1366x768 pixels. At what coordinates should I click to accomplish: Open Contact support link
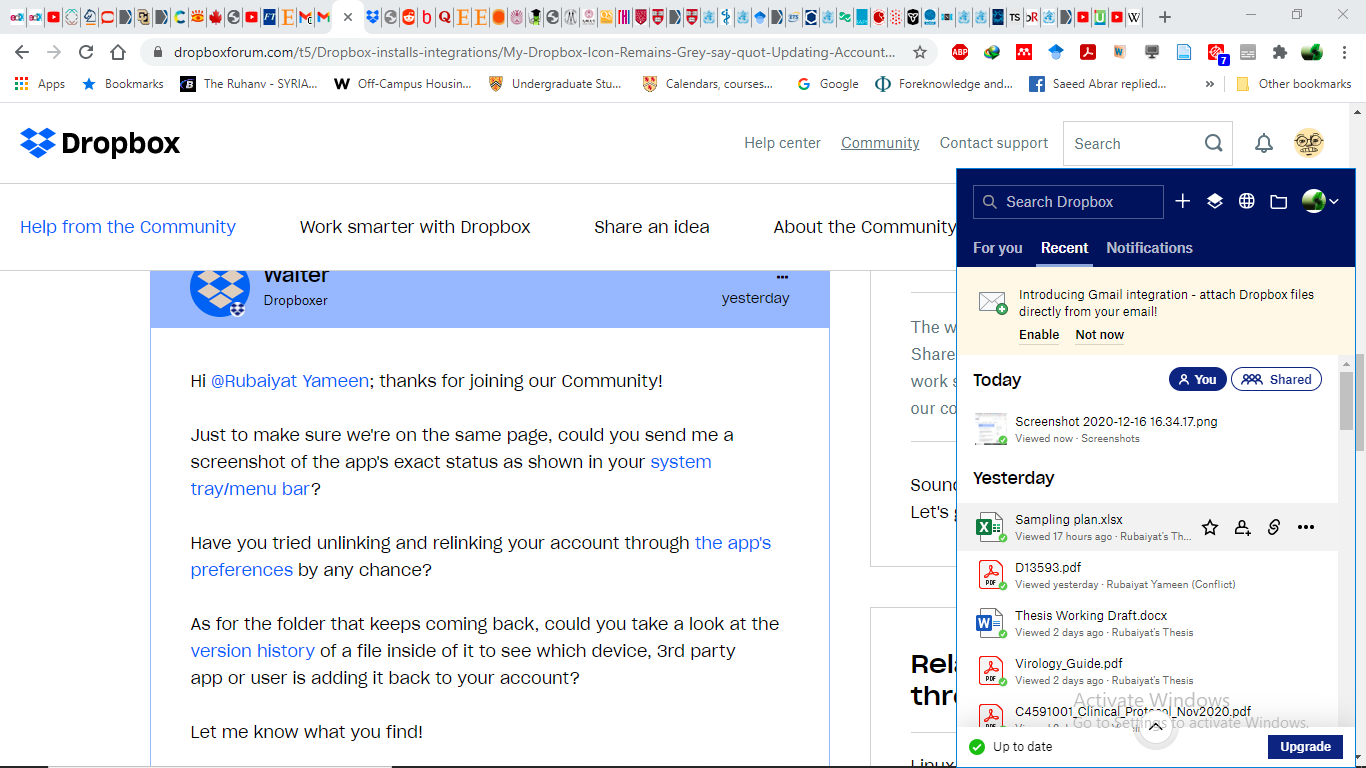[x=994, y=143]
